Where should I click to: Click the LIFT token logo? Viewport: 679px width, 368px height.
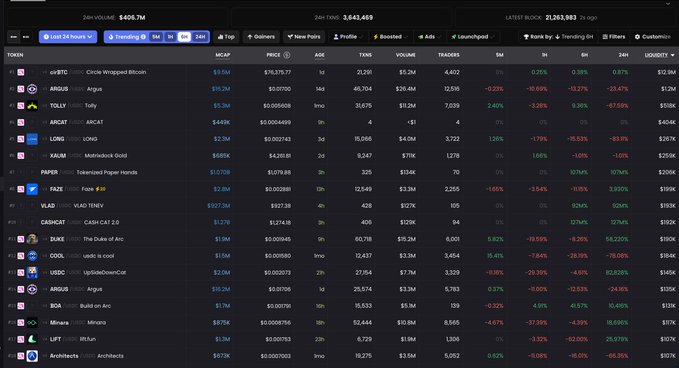coord(32,339)
